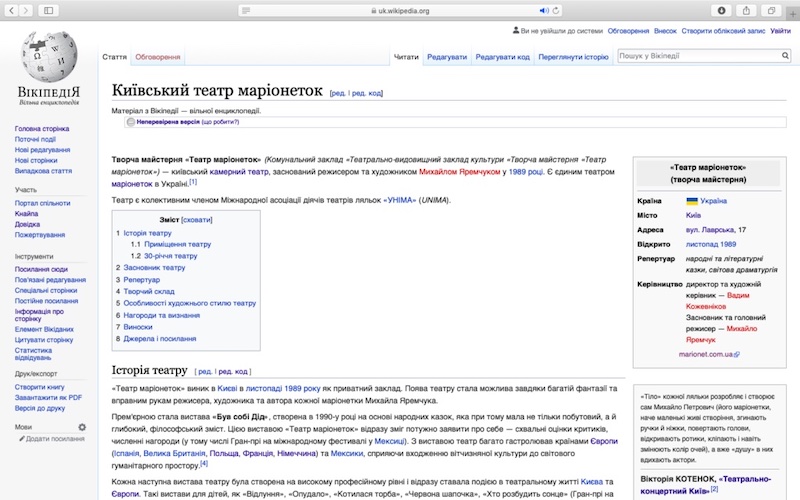Open Нові редагування in sidebar
This screenshot has height=500, width=800.
(x=42, y=150)
